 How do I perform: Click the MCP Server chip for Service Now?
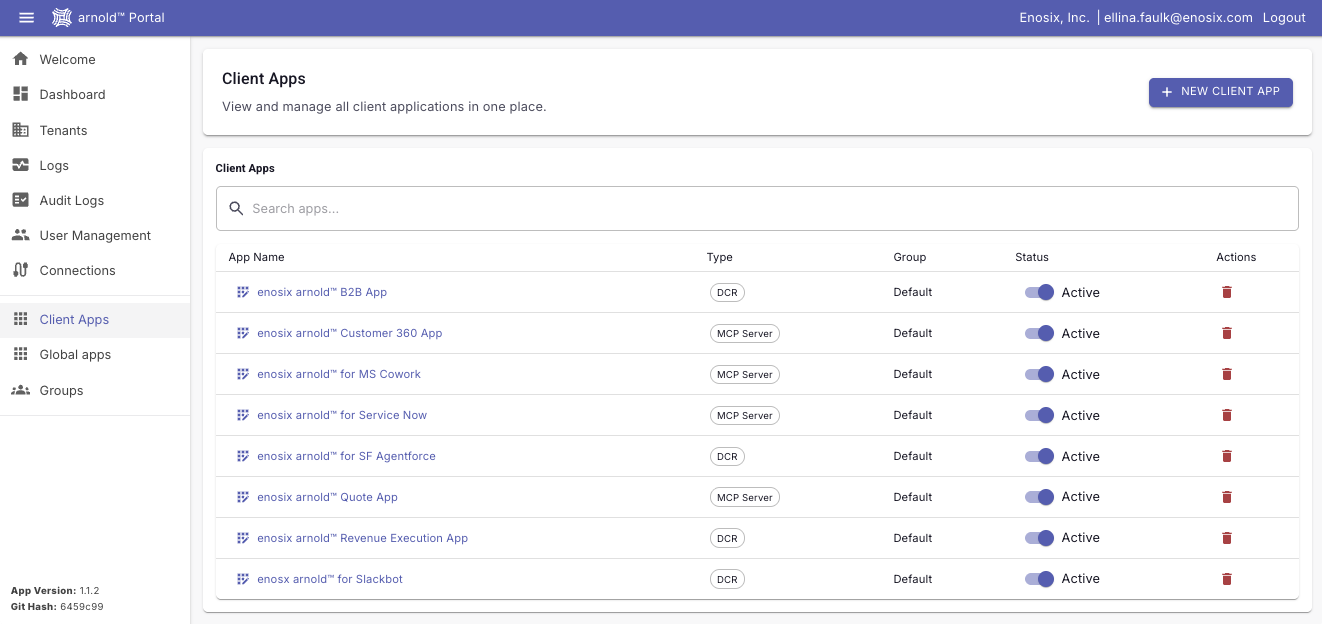744,415
